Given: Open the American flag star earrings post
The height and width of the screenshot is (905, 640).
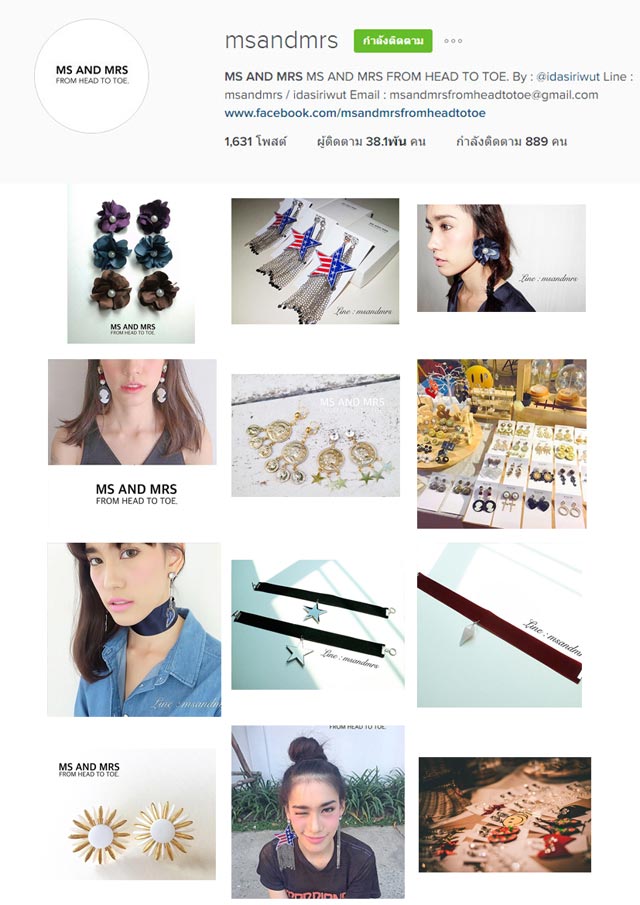Looking at the screenshot, I should click(315, 261).
